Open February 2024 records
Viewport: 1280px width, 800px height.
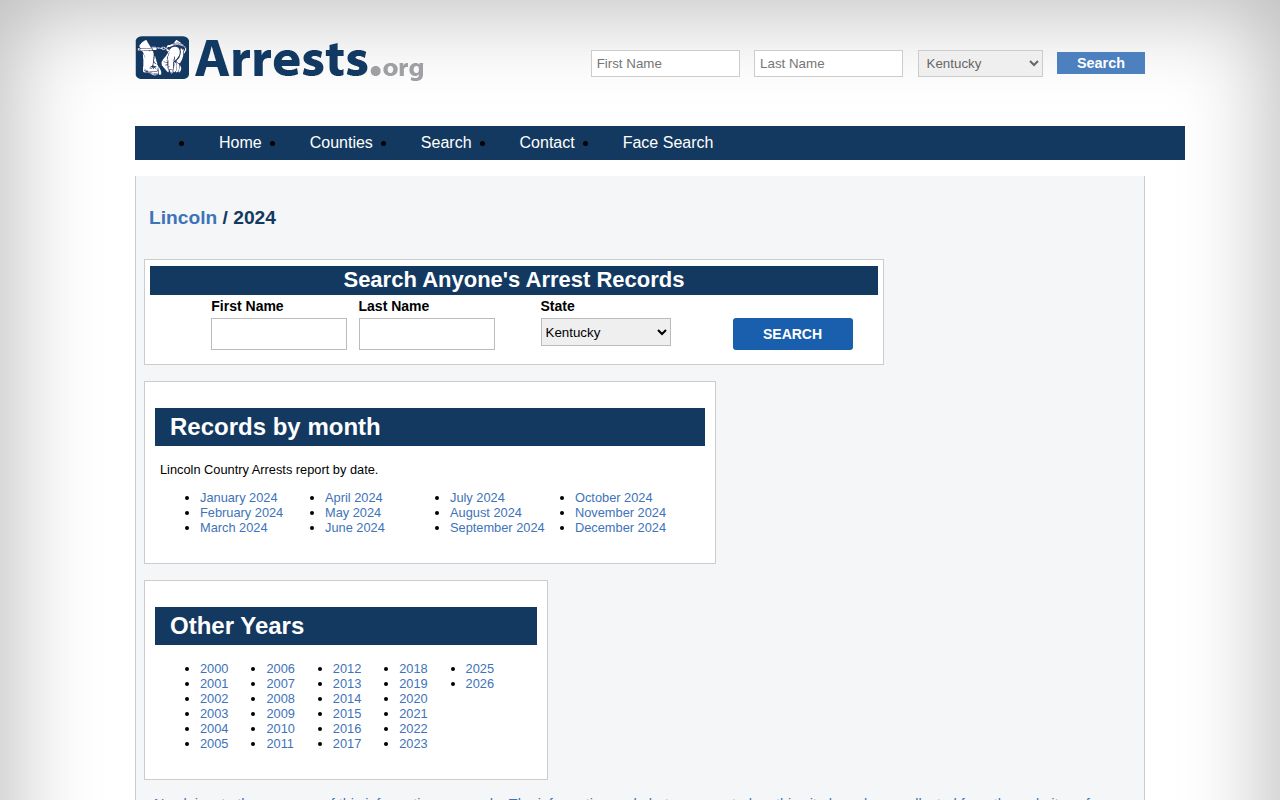coord(242,512)
